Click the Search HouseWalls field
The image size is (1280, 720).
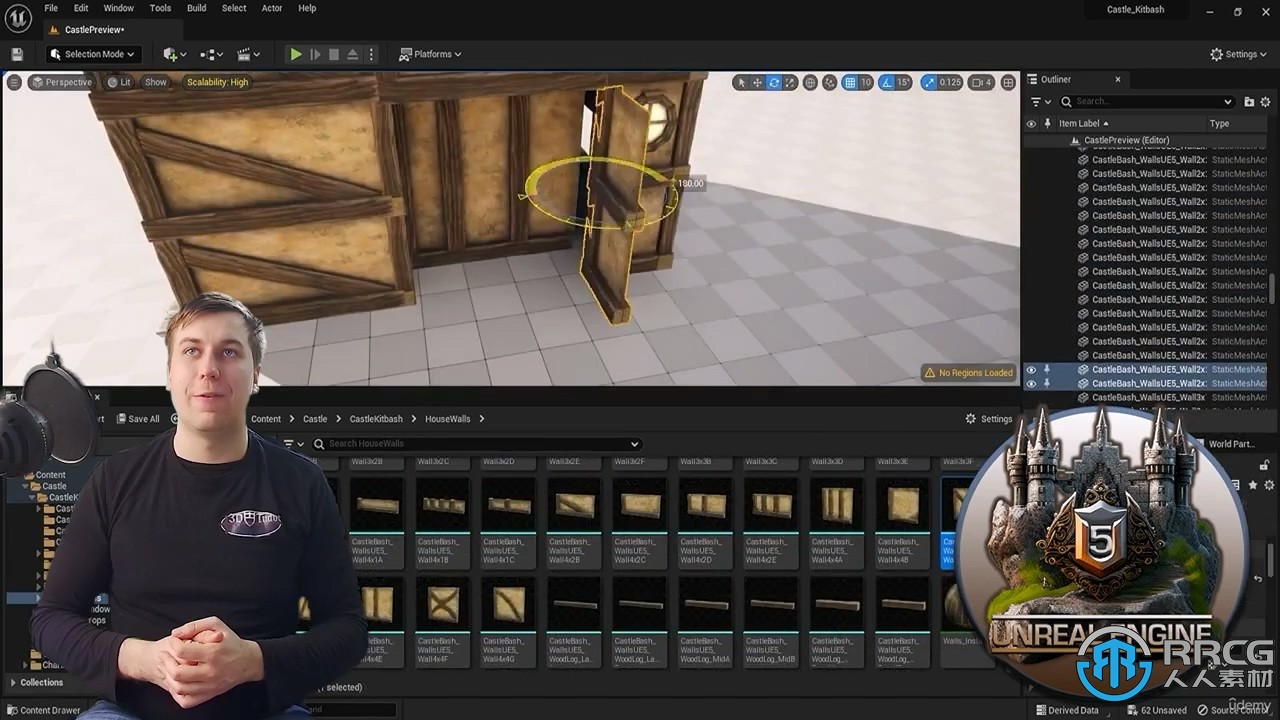pyautogui.click(x=476, y=444)
